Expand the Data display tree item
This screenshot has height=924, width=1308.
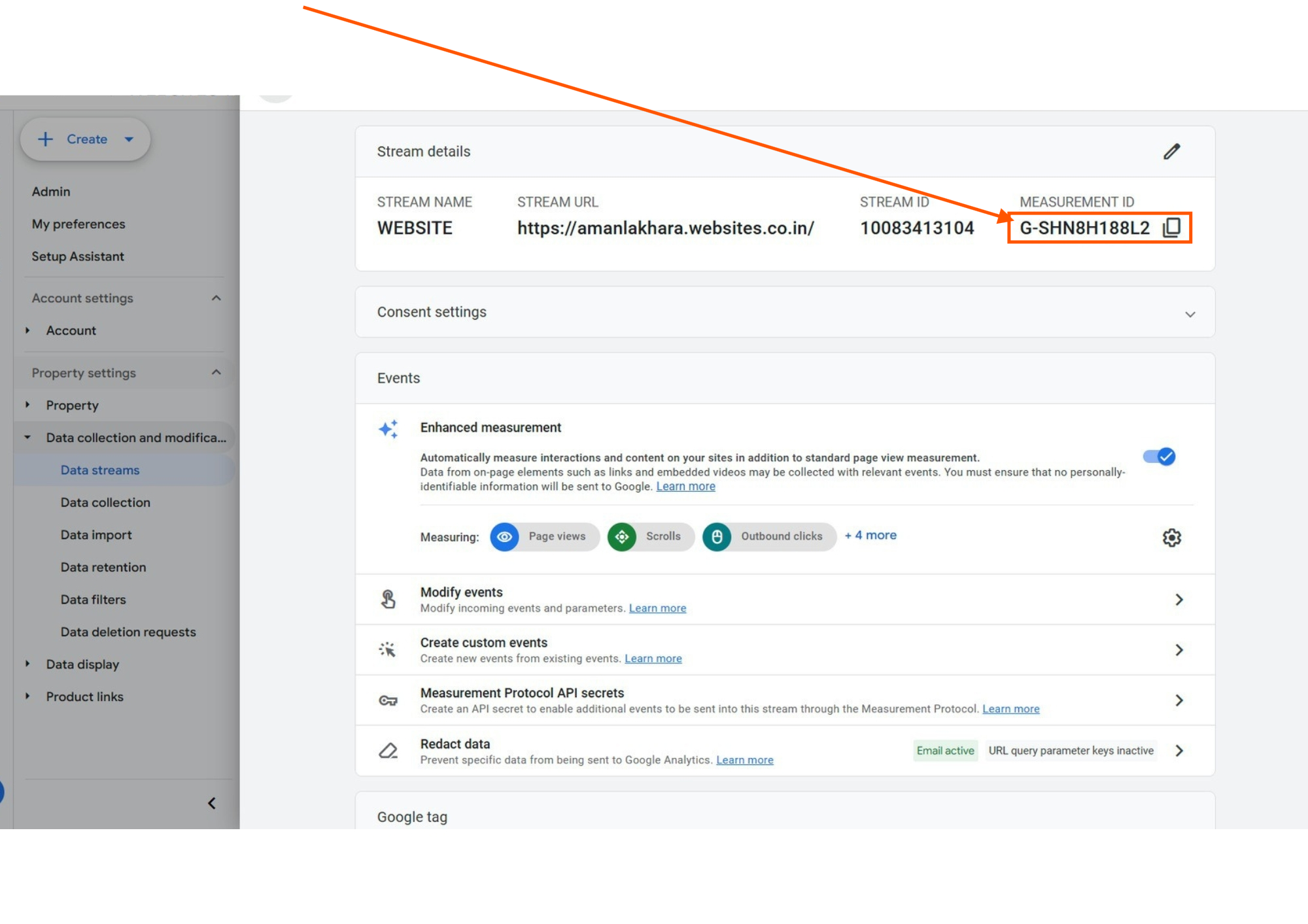pyautogui.click(x=27, y=664)
